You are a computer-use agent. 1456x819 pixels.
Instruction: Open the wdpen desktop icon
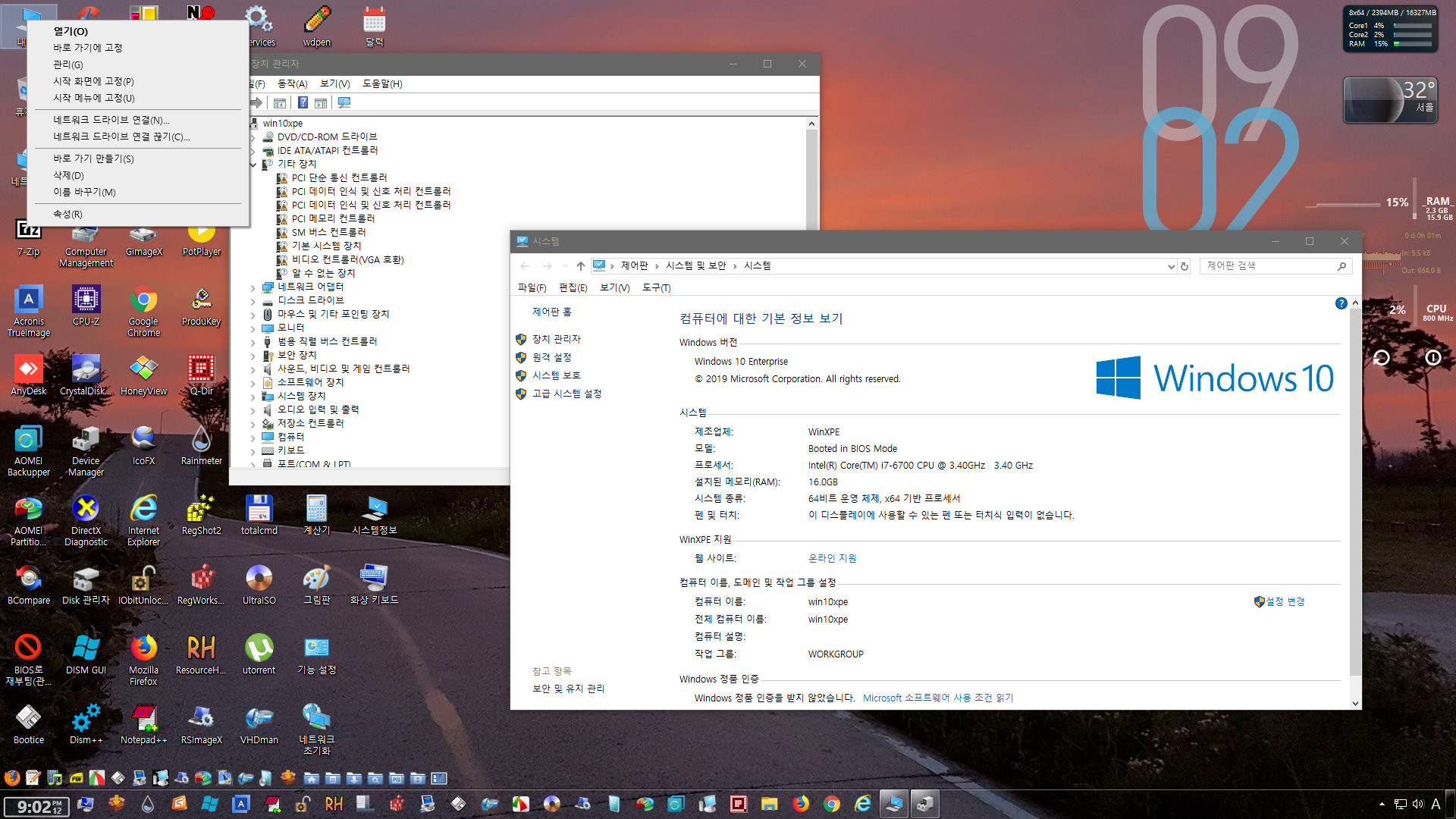click(316, 27)
